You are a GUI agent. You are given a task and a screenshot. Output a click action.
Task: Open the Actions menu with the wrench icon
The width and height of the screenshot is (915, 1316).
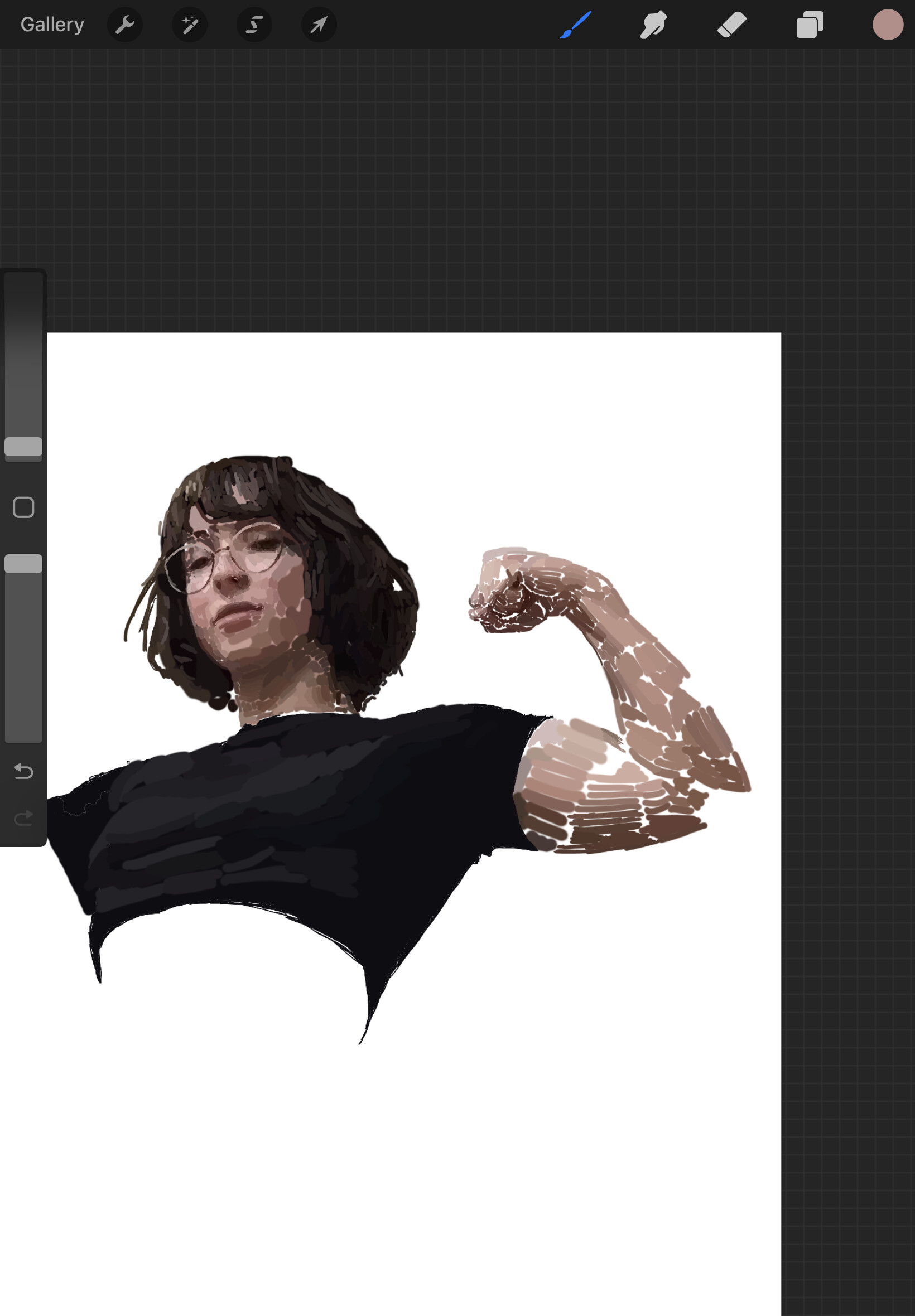125,24
